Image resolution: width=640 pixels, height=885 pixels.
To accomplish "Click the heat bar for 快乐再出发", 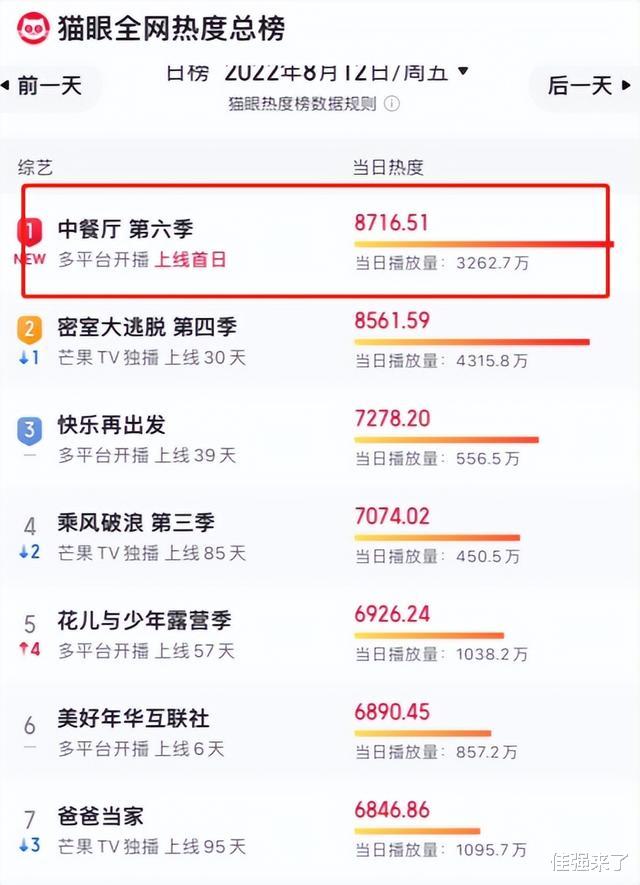I will [446, 439].
